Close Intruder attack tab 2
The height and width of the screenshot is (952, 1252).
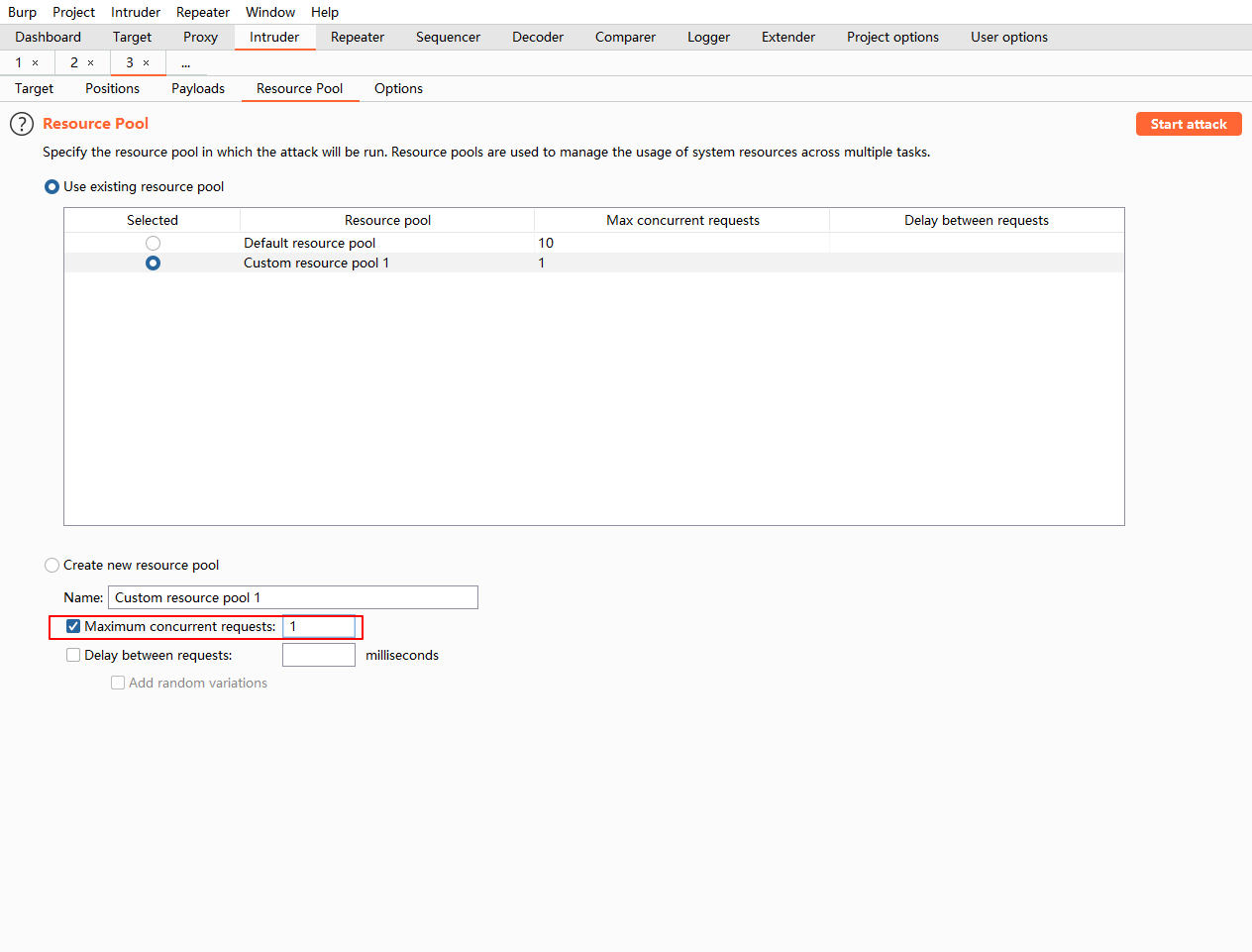(91, 62)
